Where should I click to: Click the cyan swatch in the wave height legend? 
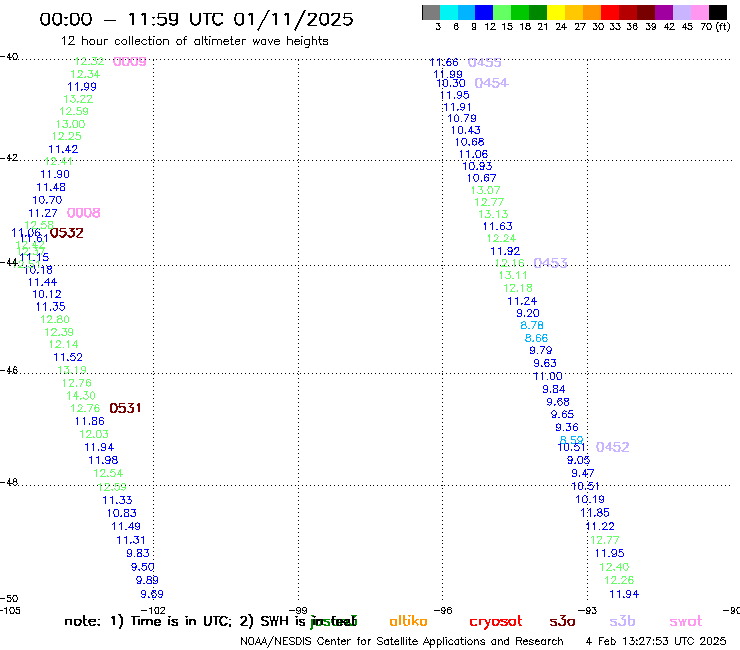click(x=449, y=12)
